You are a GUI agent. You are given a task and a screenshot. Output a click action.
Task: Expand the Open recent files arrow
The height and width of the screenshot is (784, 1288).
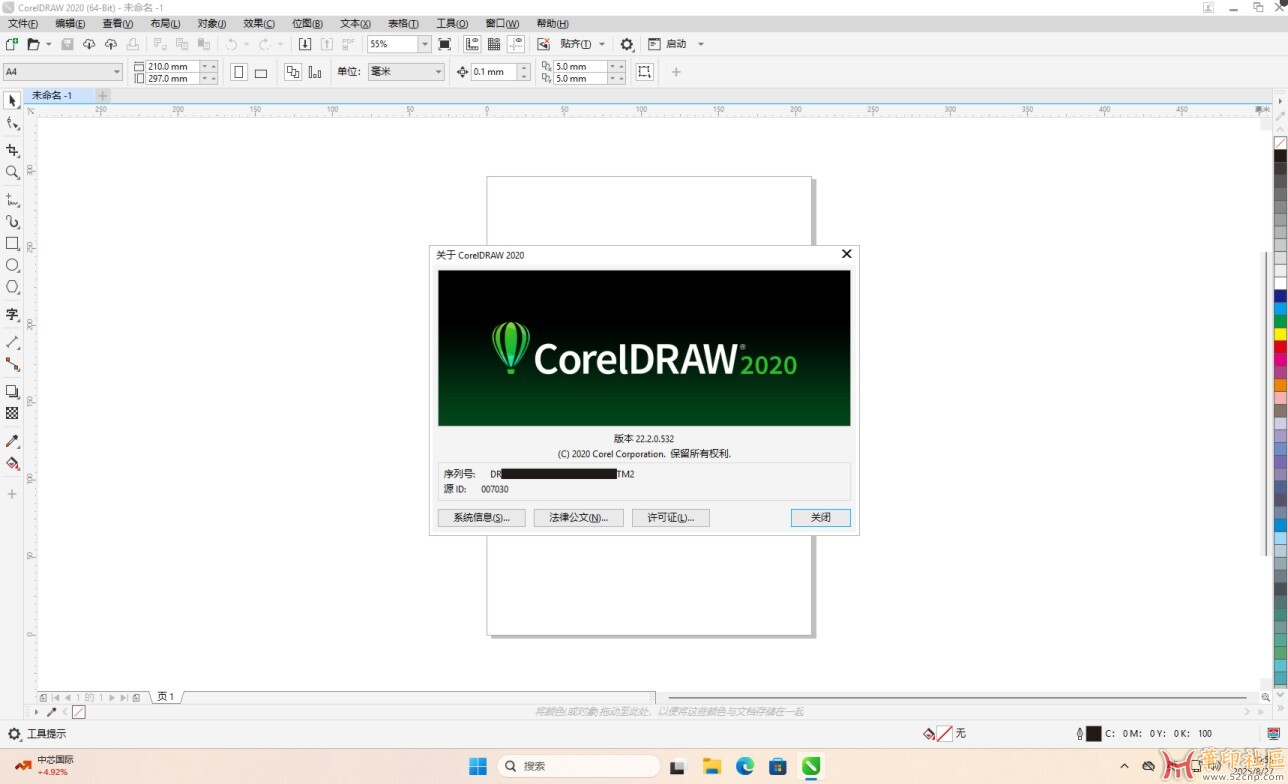49,44
